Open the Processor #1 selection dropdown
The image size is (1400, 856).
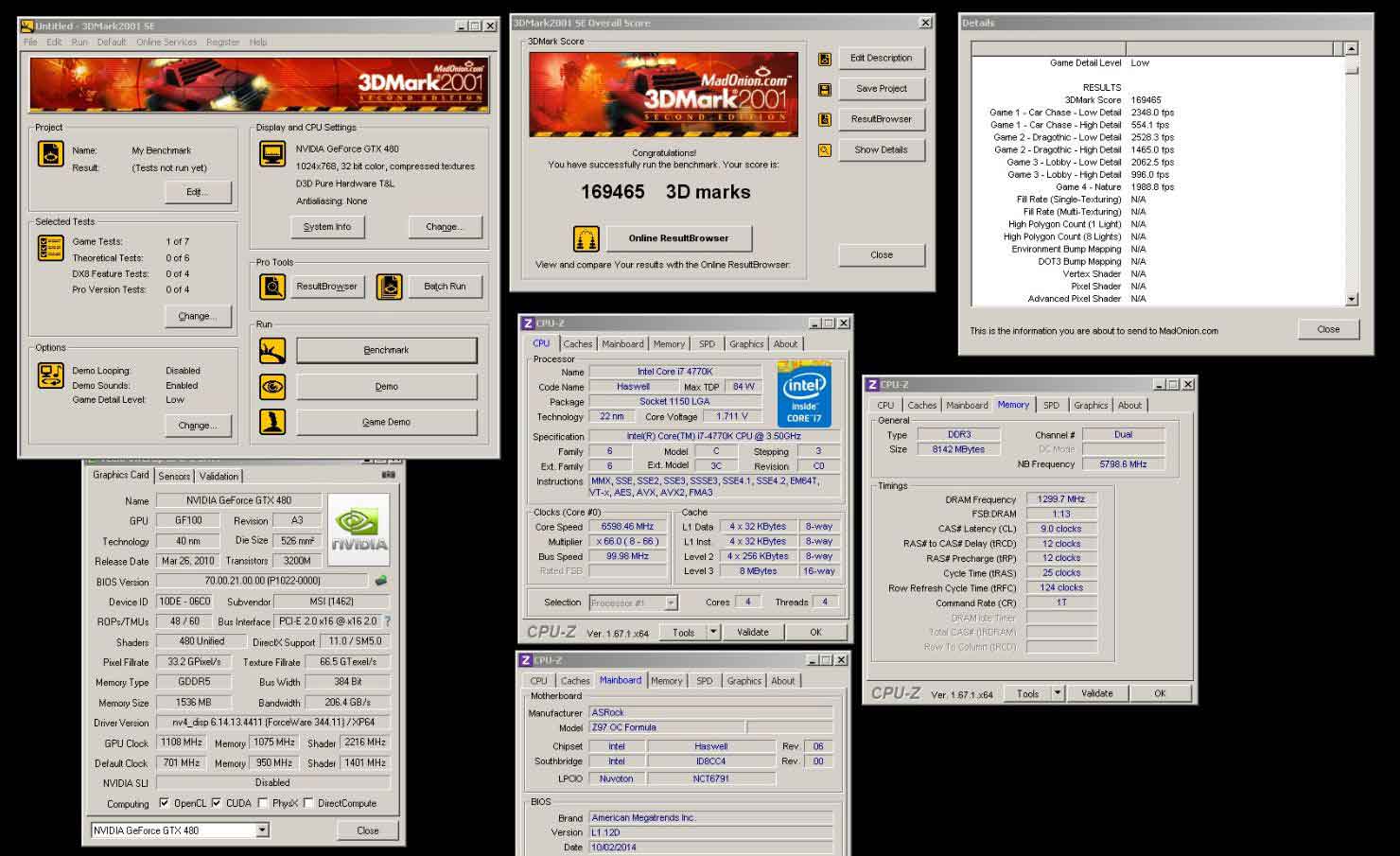tap(671, 603)
